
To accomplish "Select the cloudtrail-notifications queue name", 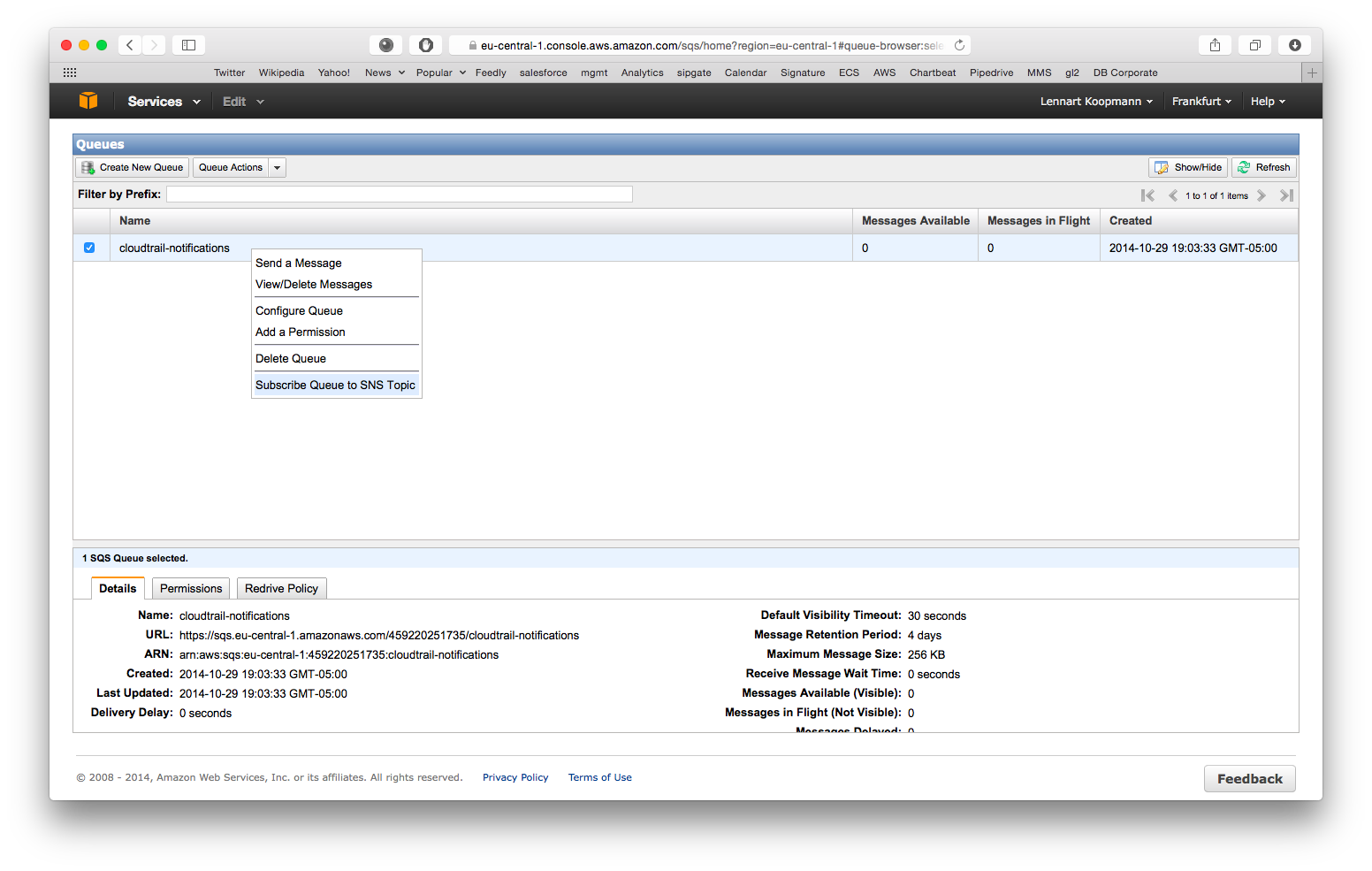I will coord(174,248).
